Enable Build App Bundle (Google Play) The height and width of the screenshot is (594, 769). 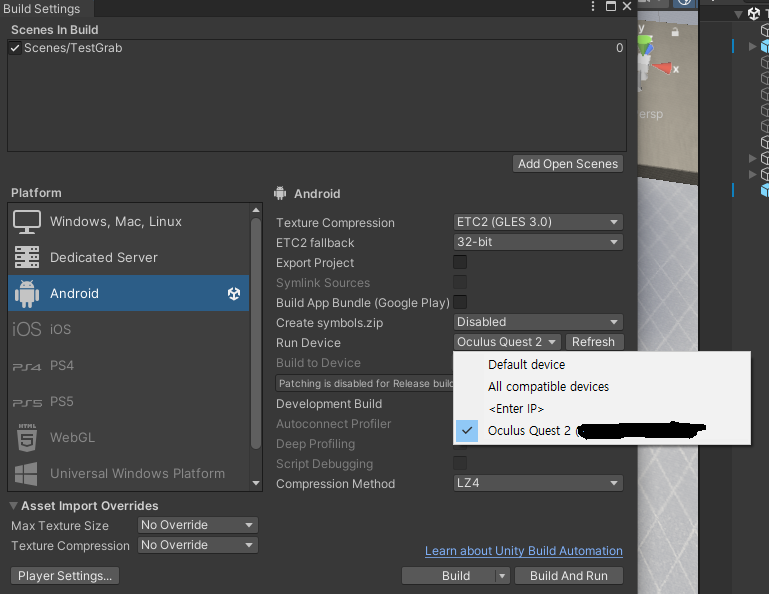[x=460, y=302]
